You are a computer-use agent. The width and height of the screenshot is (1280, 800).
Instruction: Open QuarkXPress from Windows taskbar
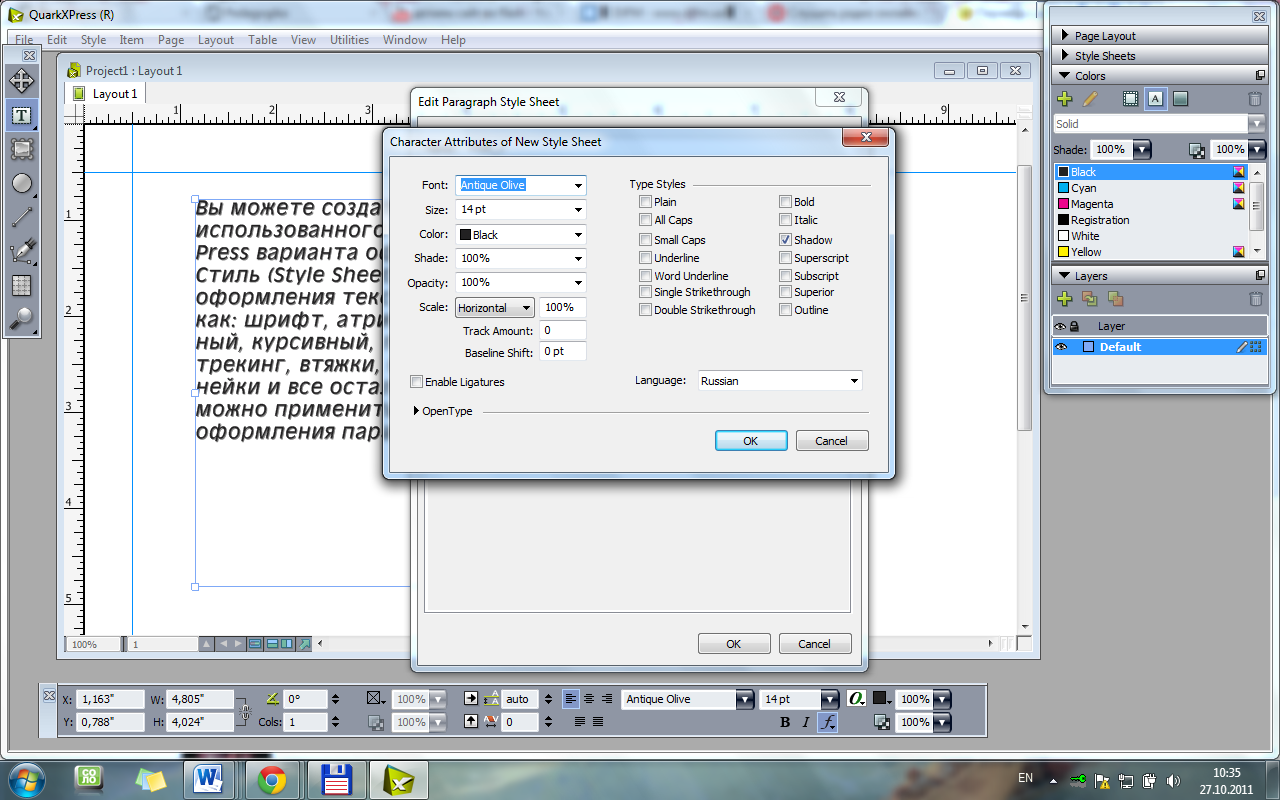click(397, 779)
